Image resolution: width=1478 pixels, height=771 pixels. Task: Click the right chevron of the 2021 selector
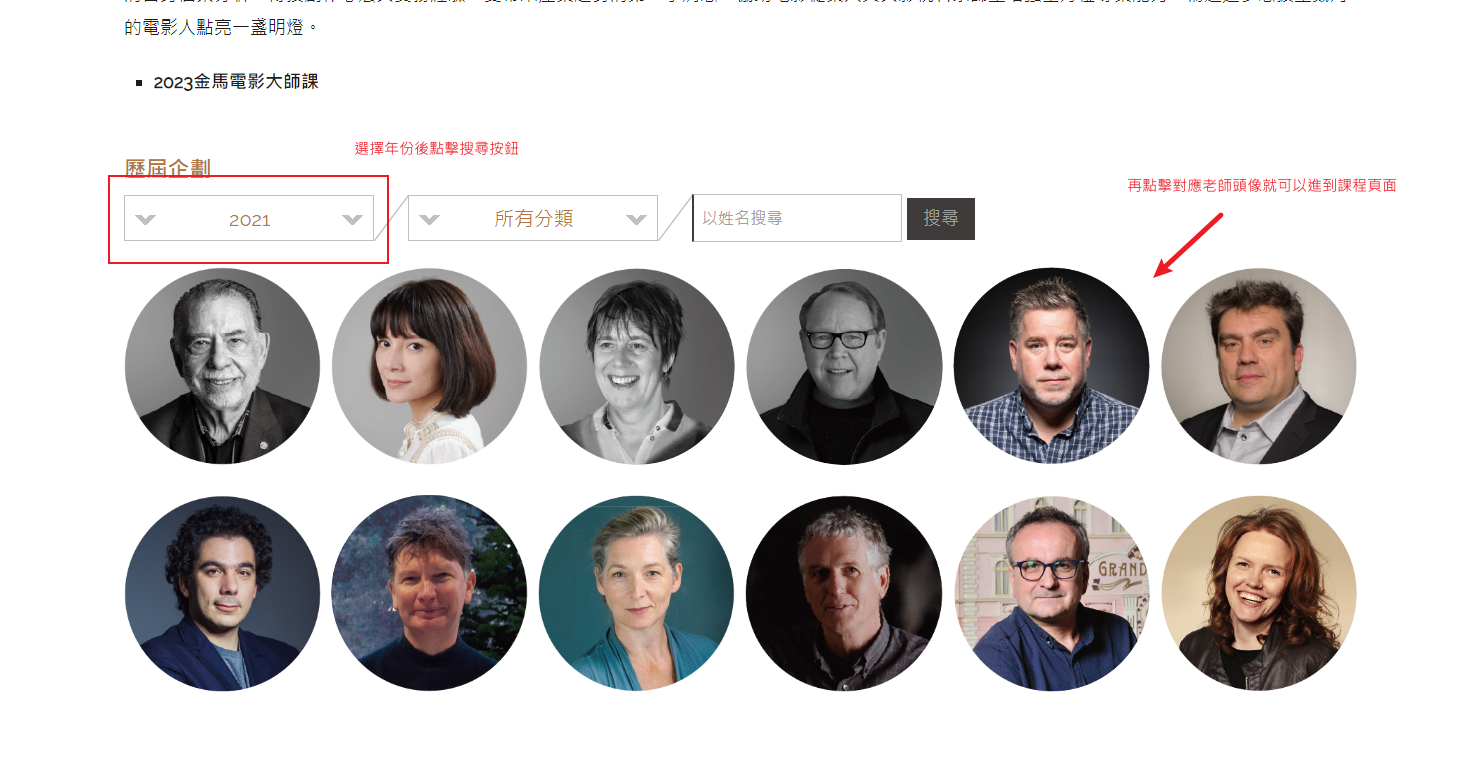[x=352, y=220]
